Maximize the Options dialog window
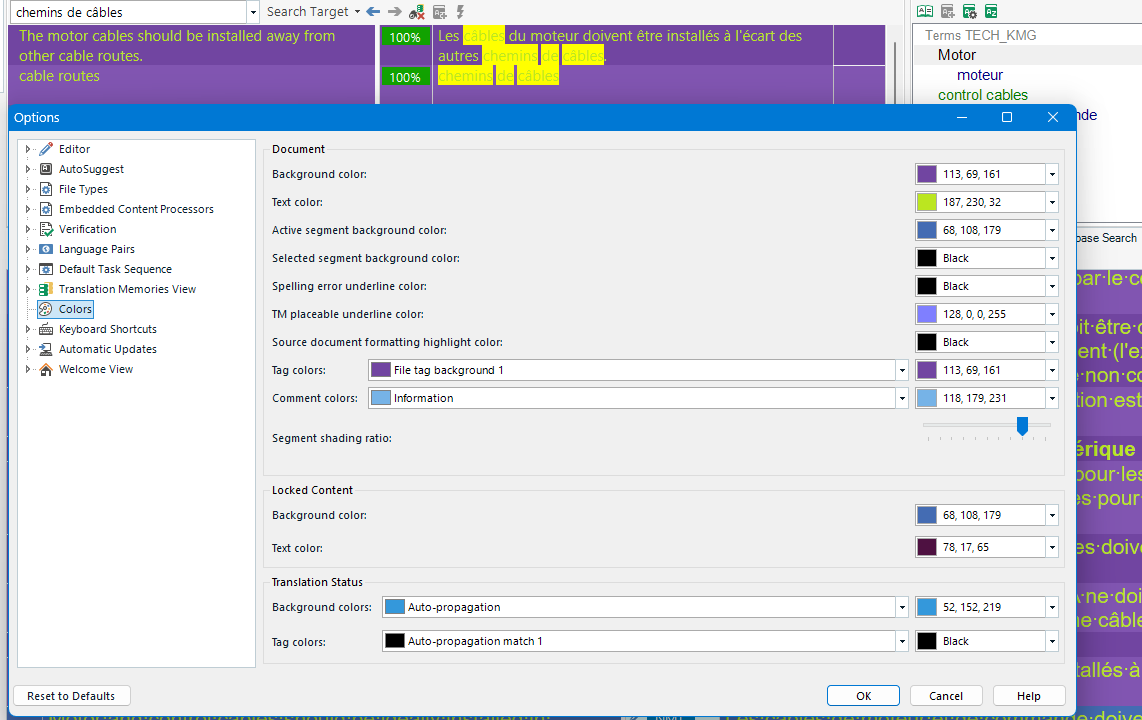This screenshot has height=720, width=1142. click(x=1007, y=117)
